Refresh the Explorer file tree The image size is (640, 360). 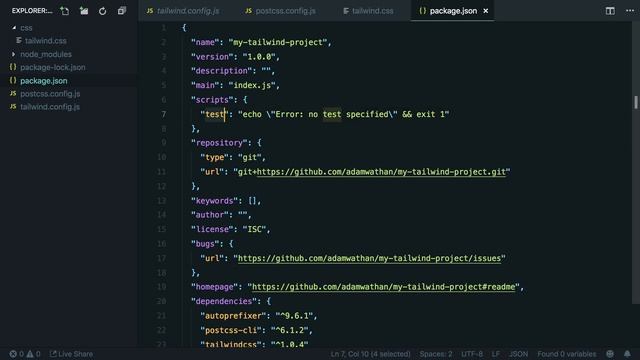click(x=102, y=11)
